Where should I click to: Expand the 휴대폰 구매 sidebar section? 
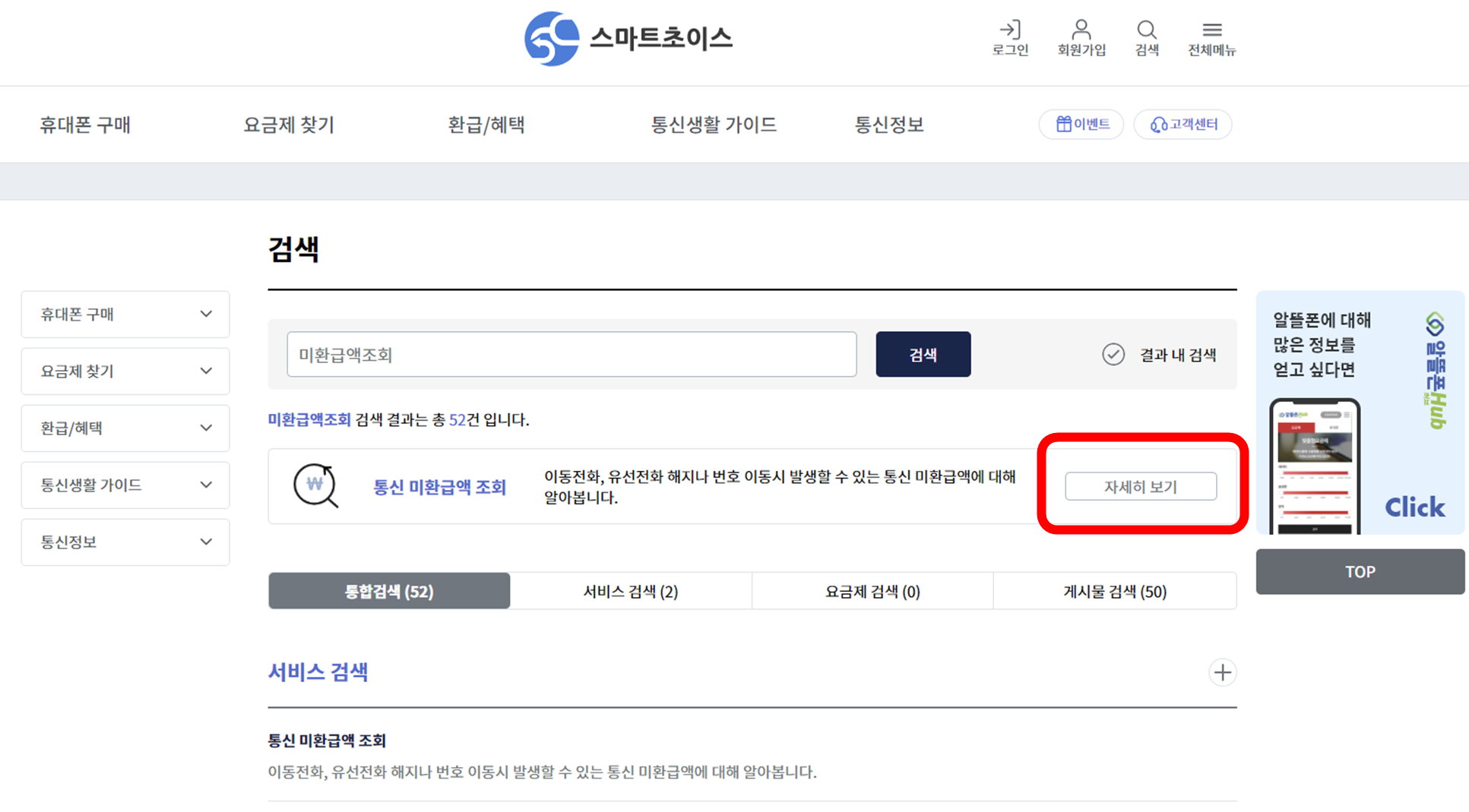pos(125,314)
